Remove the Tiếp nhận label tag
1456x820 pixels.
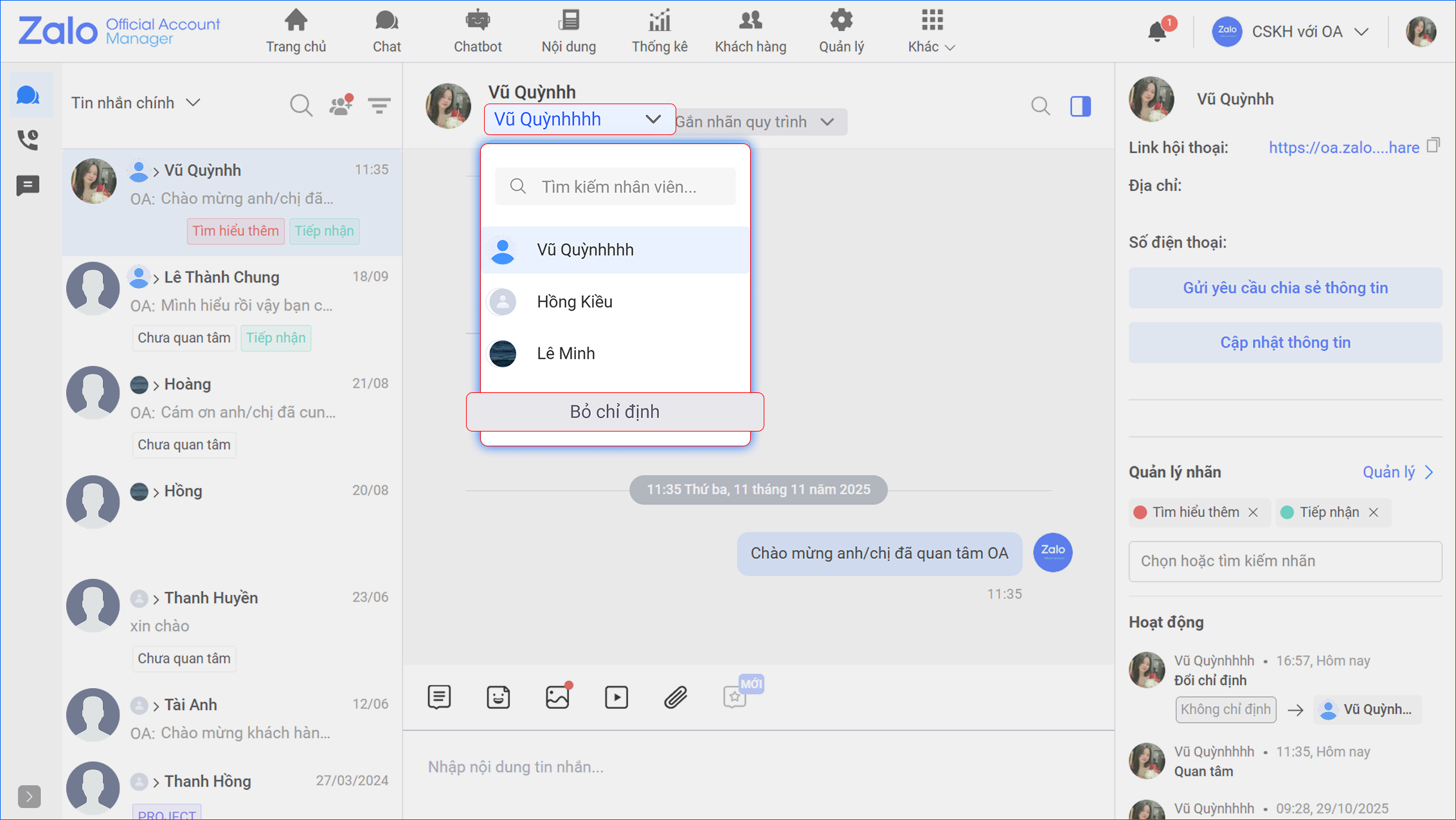[x=1374, y=513]
